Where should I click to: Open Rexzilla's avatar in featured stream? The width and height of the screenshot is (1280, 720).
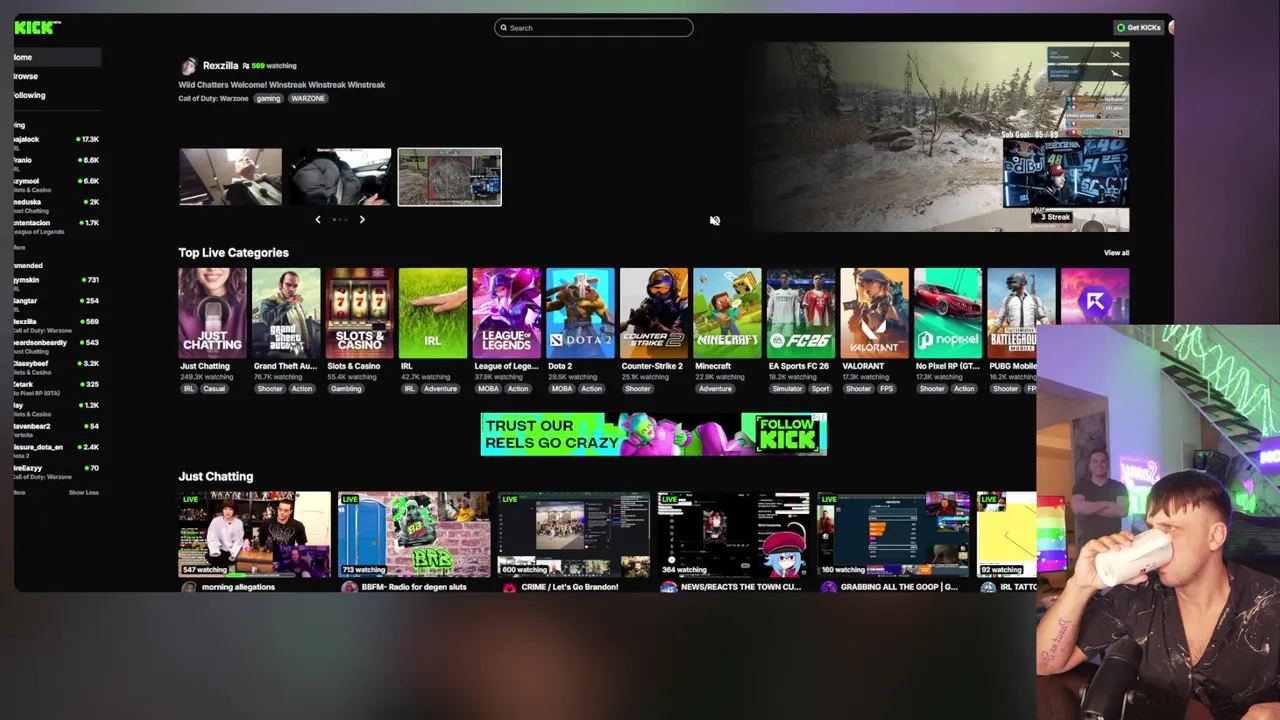(x=188, y=66)
